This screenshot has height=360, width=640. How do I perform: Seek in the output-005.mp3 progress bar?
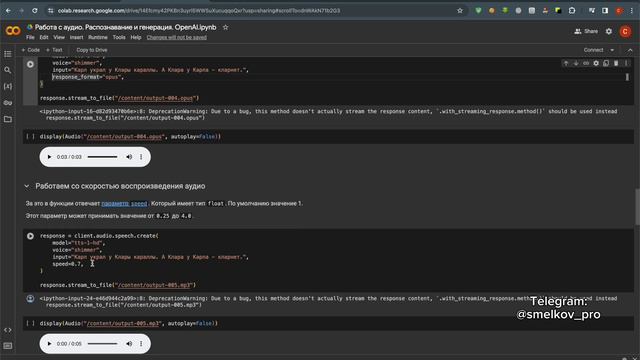[102, 344]
